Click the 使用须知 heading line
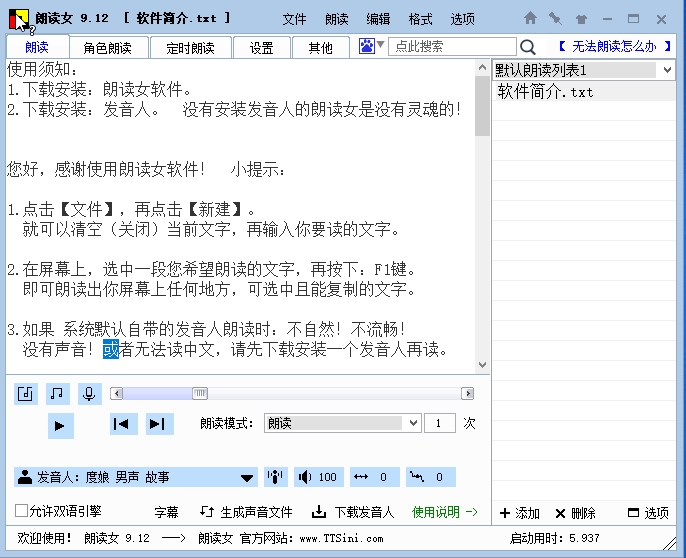 pos(42,69)
